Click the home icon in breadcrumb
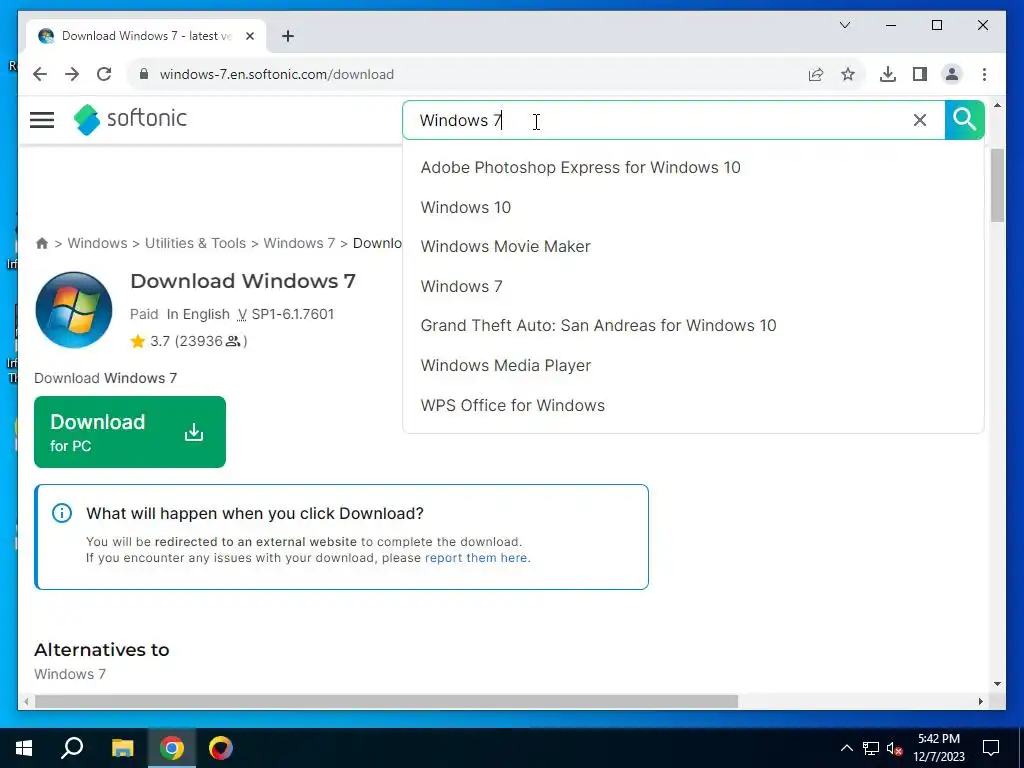 tap(42, 244)
